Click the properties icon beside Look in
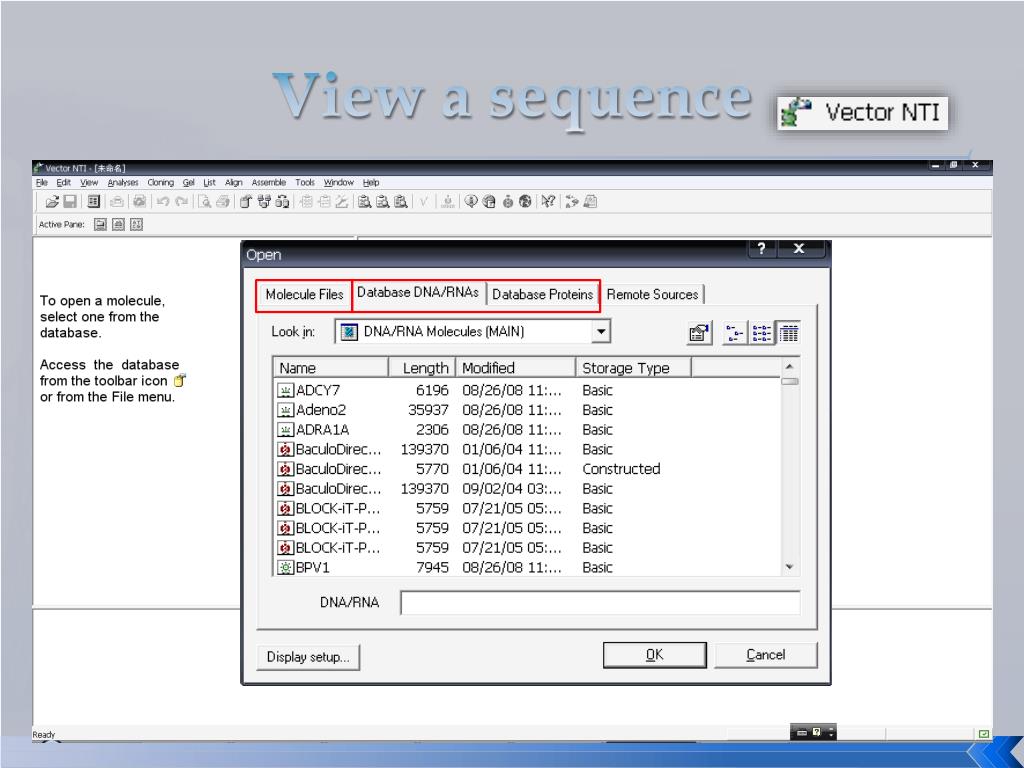Viewport: 1024px width, 768px height. coord(699,333)
